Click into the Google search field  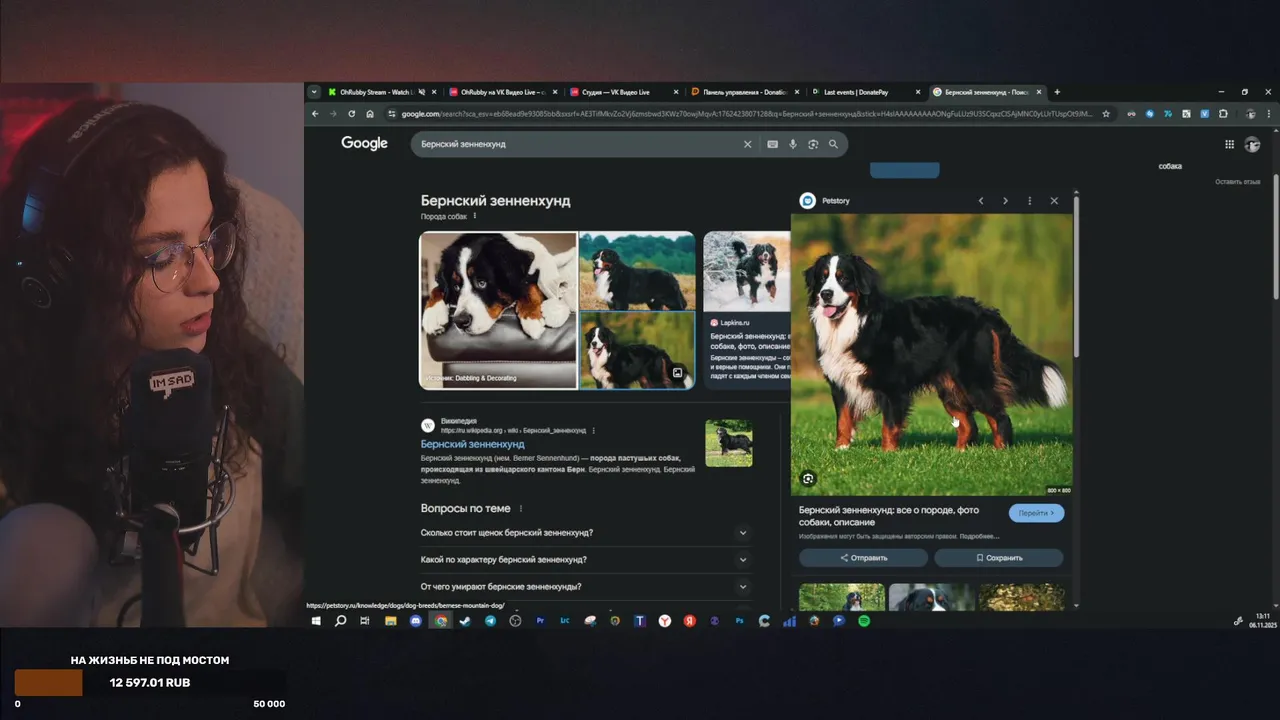(x=580, y=144)
